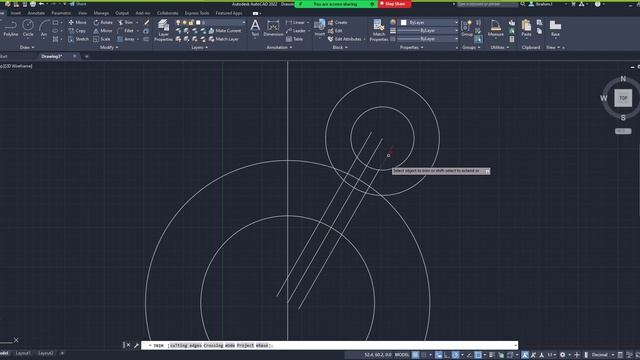Screen dimensions: 640x360
Task: Expand the Block panel
Action: pos(340,47)
